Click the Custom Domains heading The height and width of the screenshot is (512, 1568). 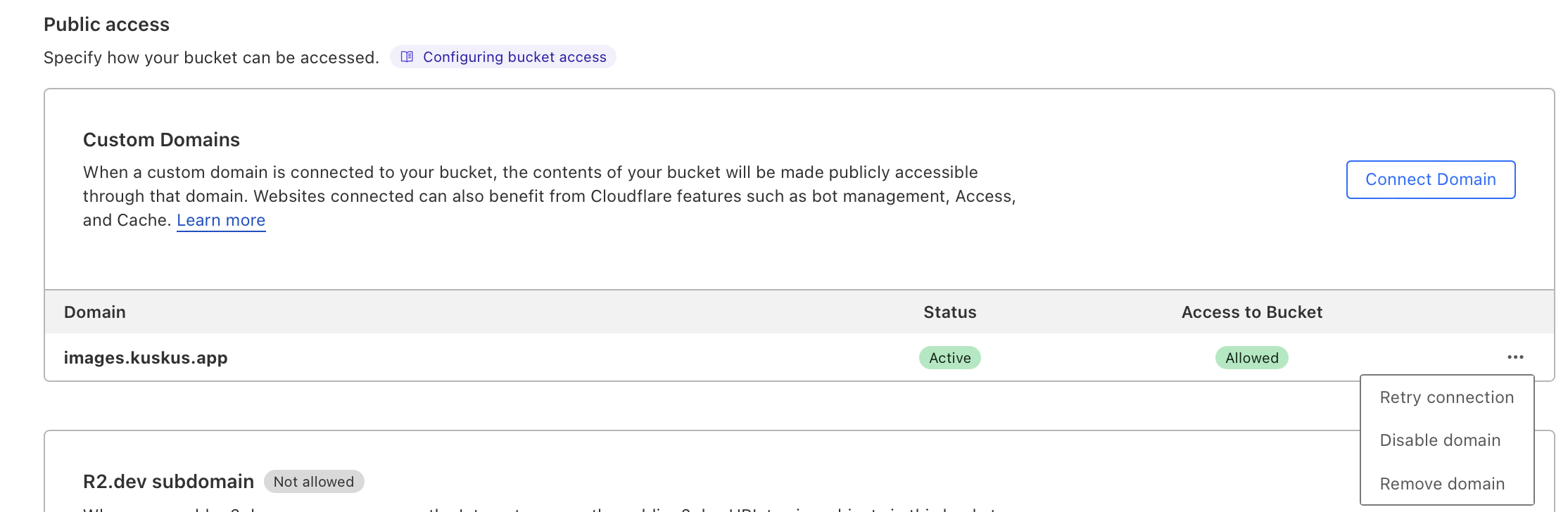tap(161, 140)
